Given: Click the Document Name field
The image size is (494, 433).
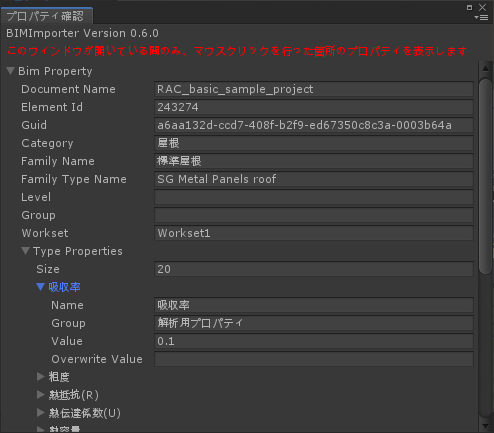Looking at the screenshot, I should (x=314, y=89).
